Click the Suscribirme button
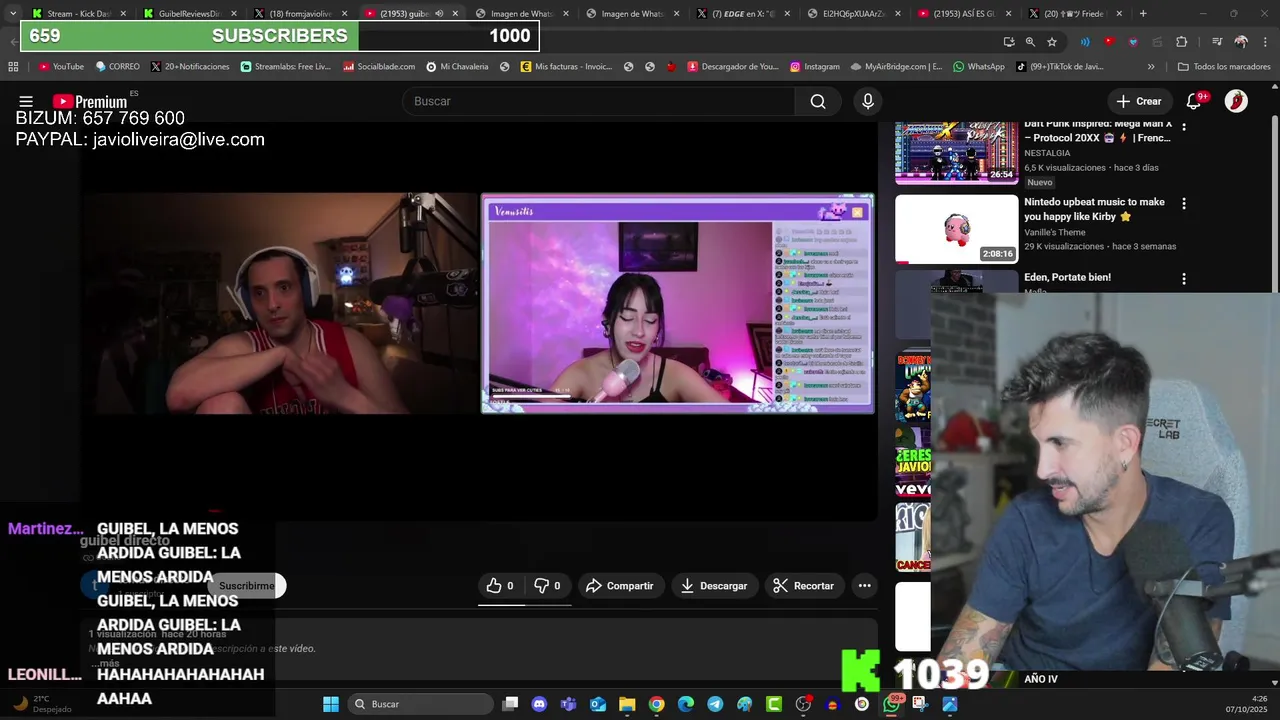The image size is (1280, 720). pyautogui.click(x=246, y=586)
